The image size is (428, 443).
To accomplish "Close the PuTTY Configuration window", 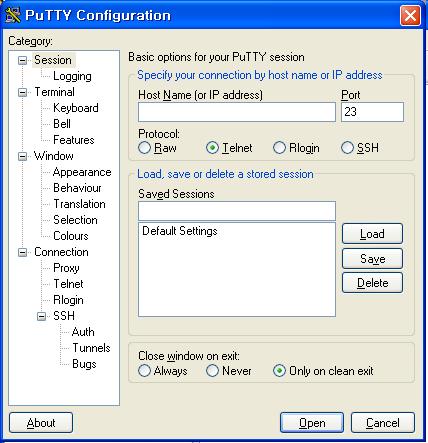I will pyautogui.click(x=410, y=15).
